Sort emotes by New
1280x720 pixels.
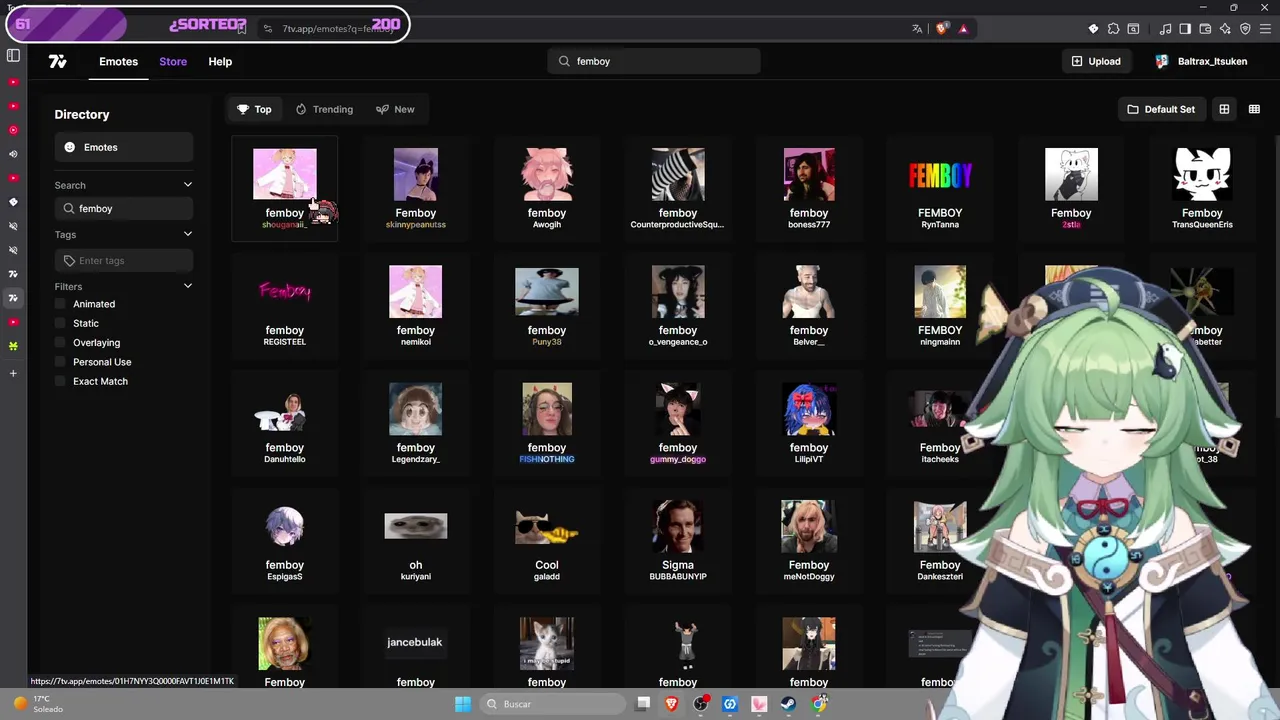pos(395,109)
